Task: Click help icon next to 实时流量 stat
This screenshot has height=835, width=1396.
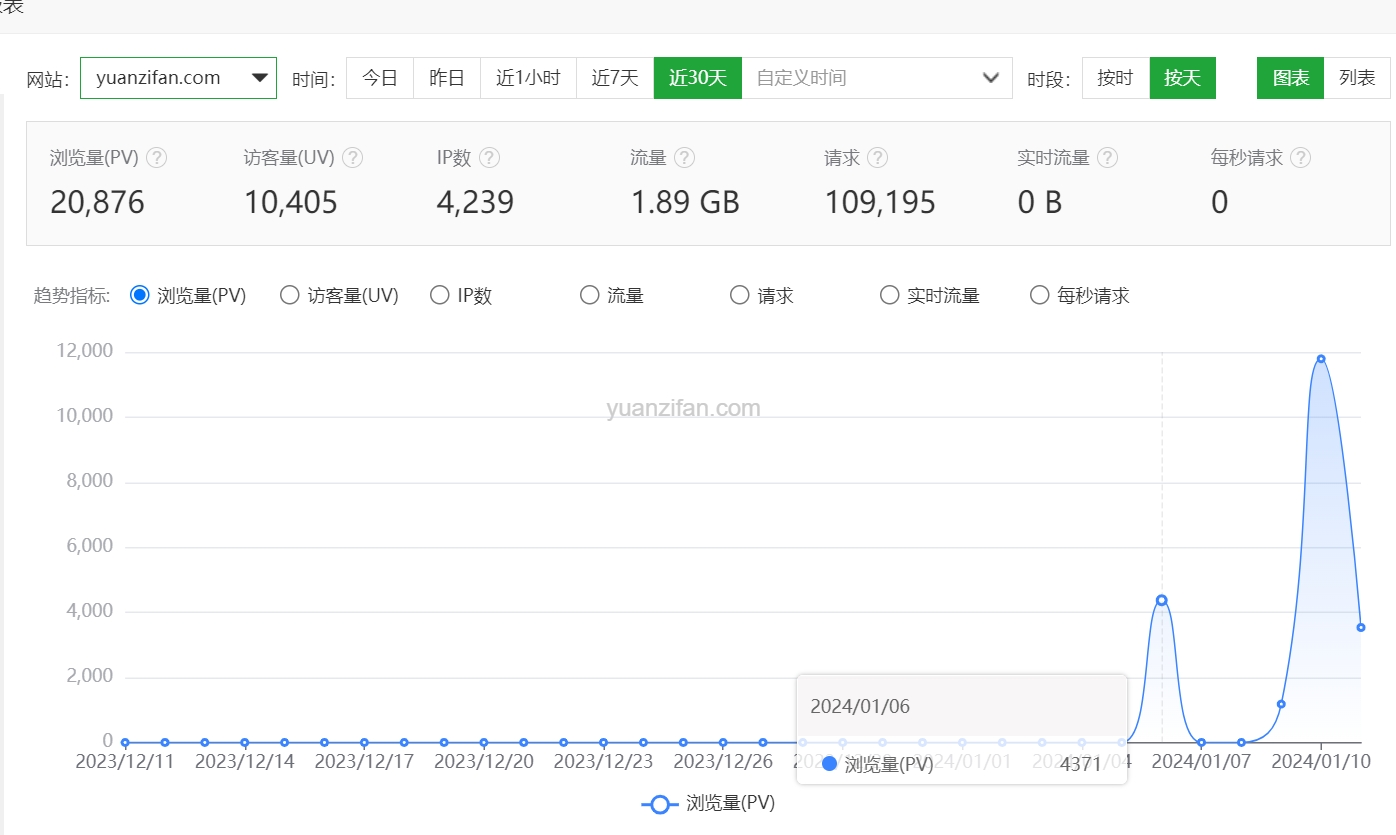Action: point(1107,158)
